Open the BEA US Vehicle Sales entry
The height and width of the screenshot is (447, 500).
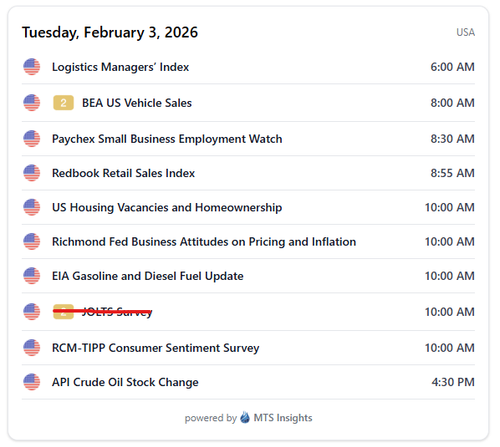click(x=137, y=103)
